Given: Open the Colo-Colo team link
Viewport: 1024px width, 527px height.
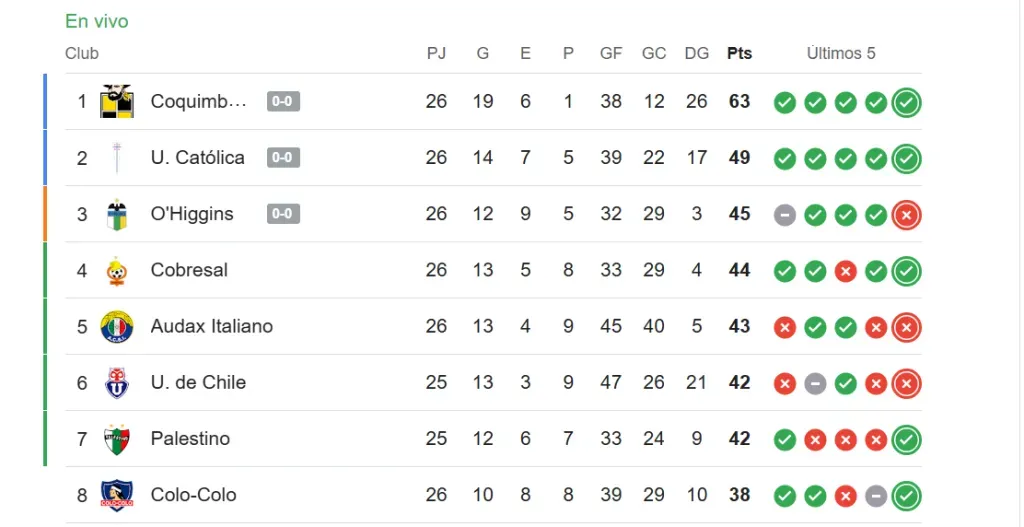Looking at the screenshot, I should point(193,495).
